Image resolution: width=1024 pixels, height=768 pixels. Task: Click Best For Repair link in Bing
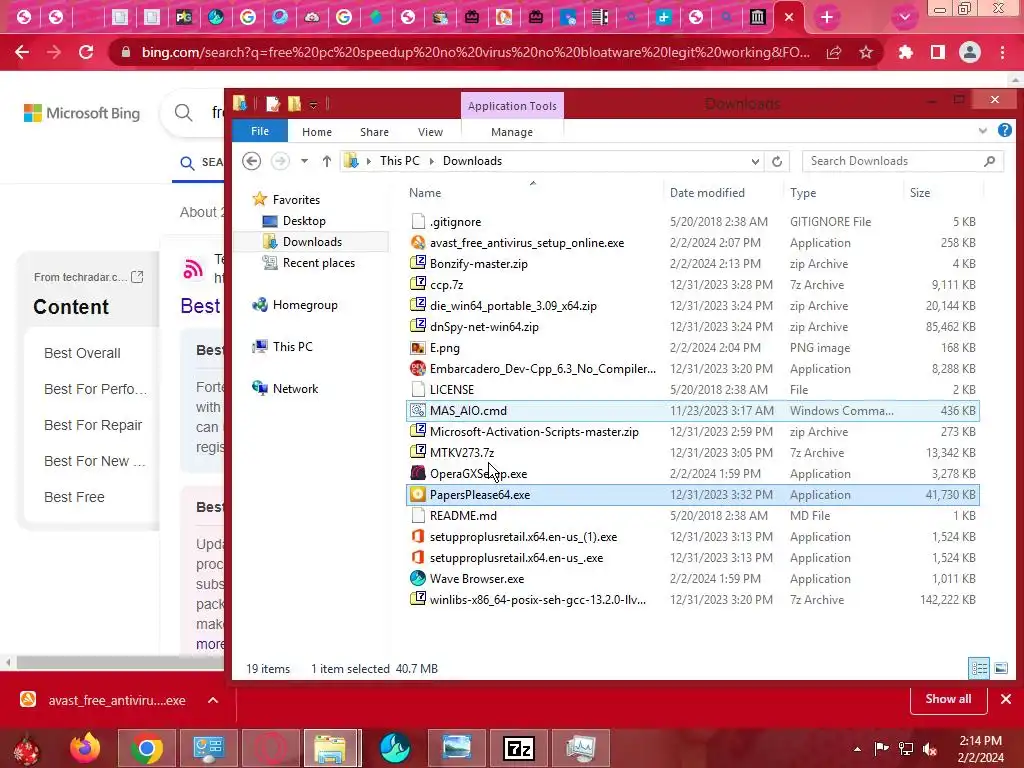(x=93, y=425)
